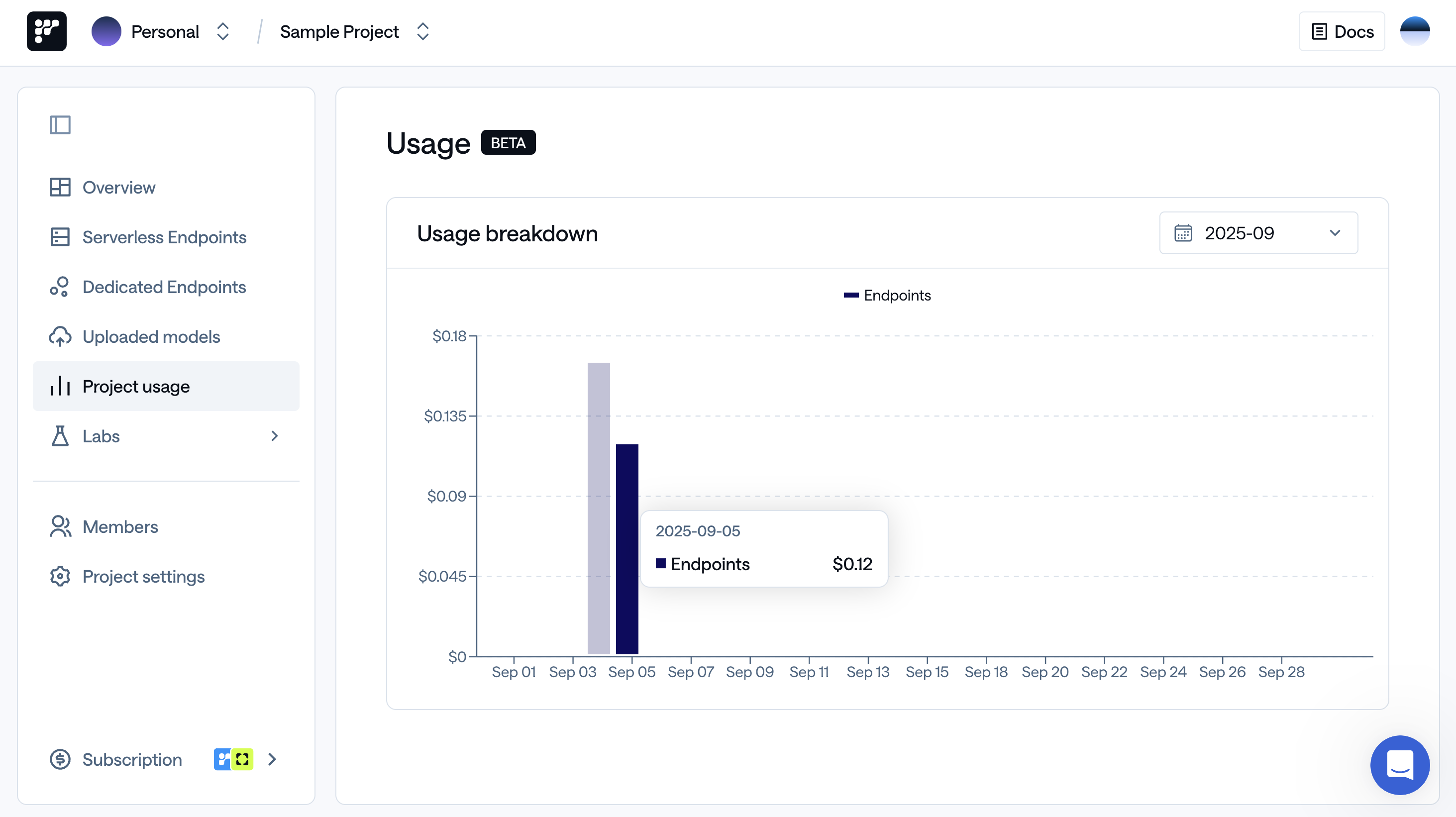Expand the Labs section chevron
1456x817 pixels.
[x=275, y=436]
